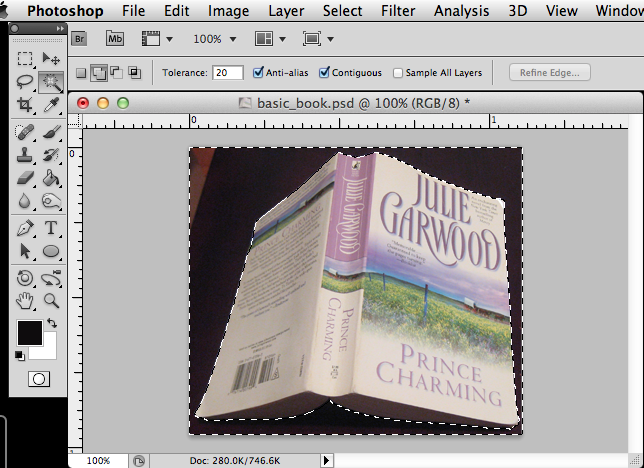
Task: Open the Photoshop application menu
Action: point(65,11)
